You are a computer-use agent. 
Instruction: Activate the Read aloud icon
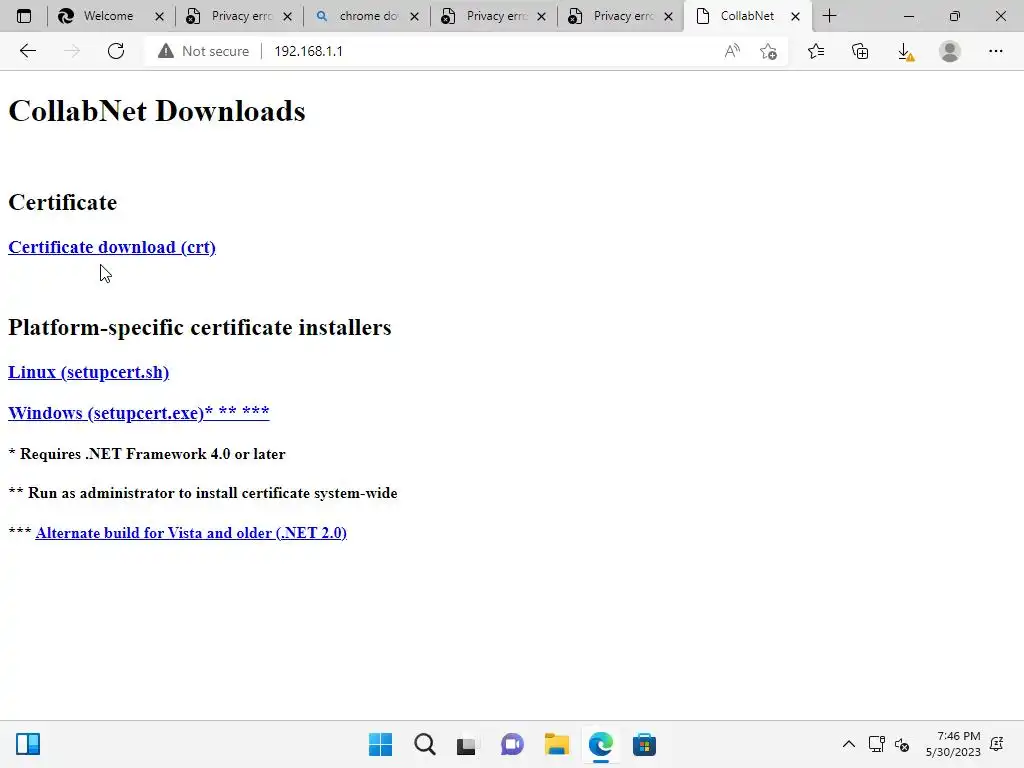[732, 51]
